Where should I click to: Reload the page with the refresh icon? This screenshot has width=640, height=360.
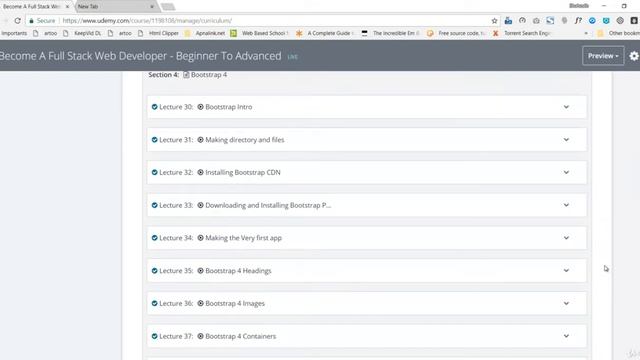[17, 20]
